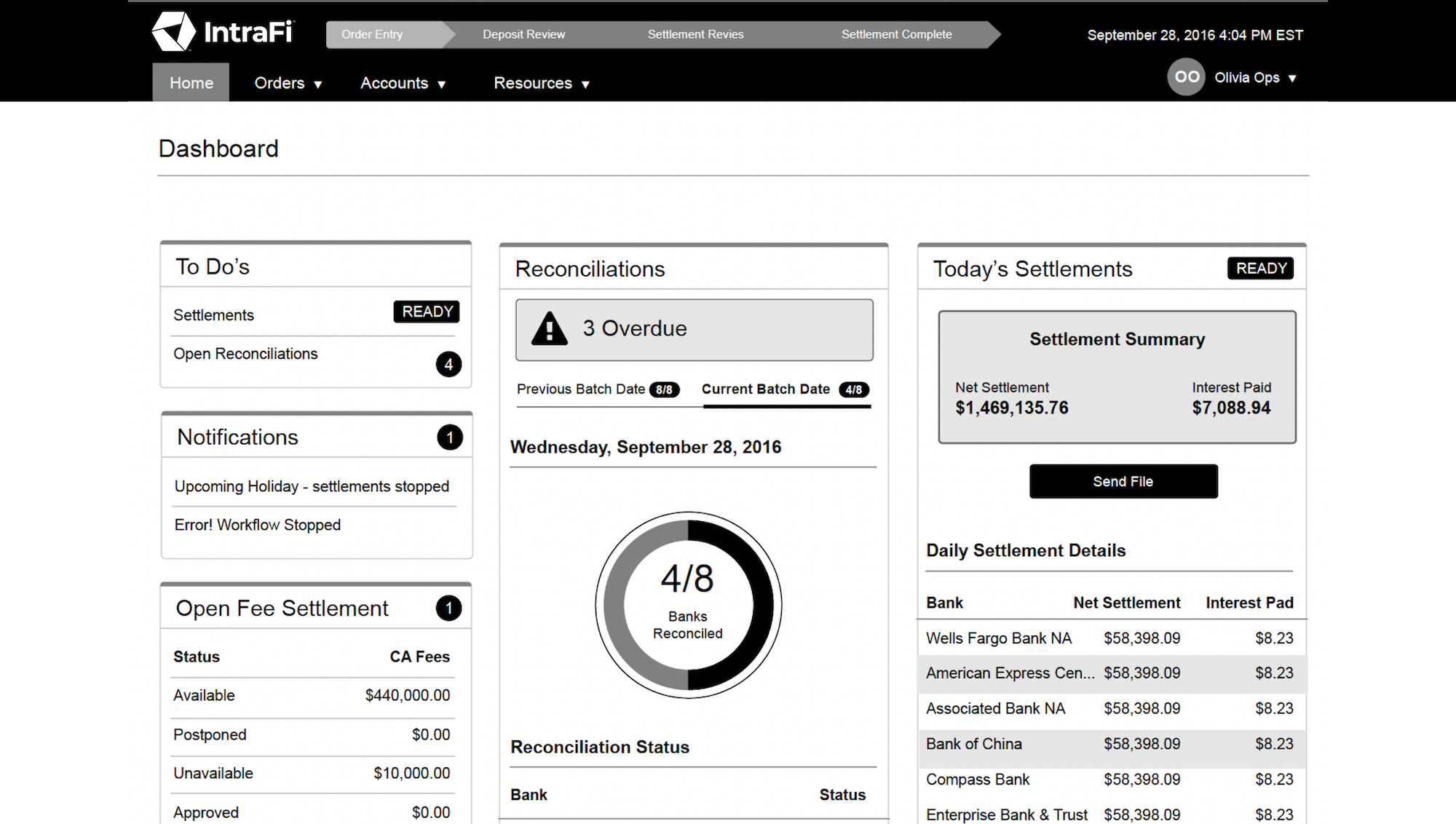Image resolution: width=1456 pixels, height=824 pixels.
Task: Click the Olivia Ops avatar circle
Action: click(1186, 77)
